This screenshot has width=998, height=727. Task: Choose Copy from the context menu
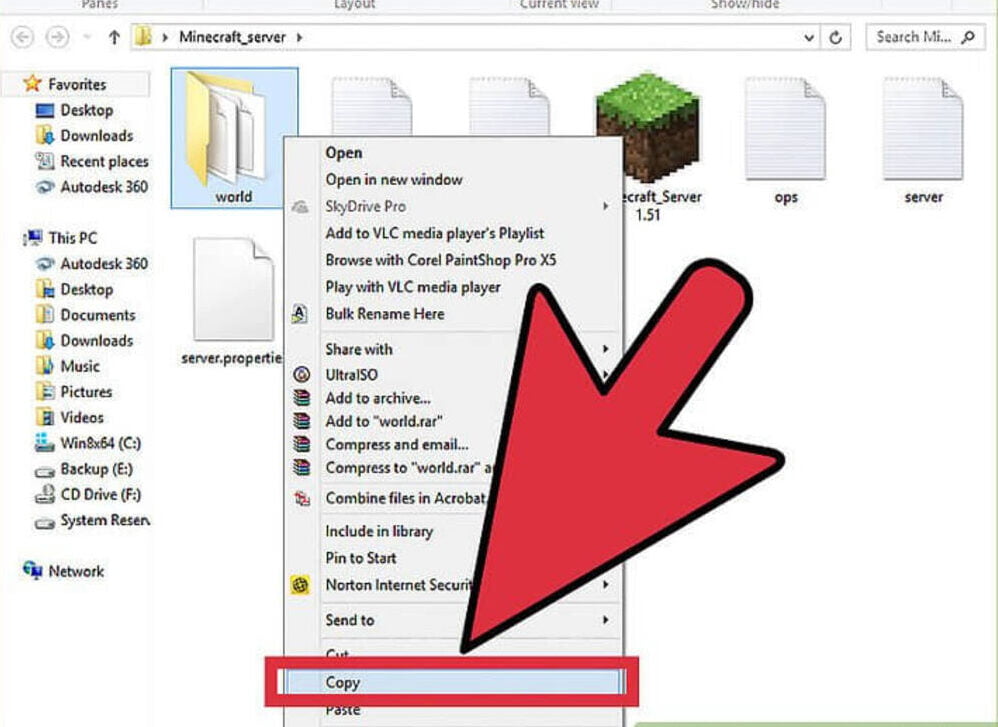[342, 683]
